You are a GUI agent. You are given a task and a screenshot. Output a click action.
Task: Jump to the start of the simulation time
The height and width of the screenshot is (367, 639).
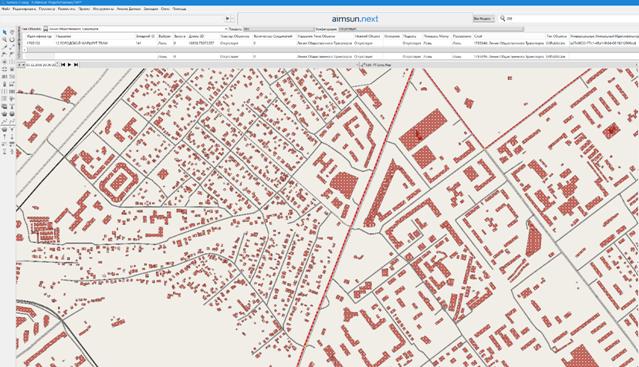click(x=63, y=64)
